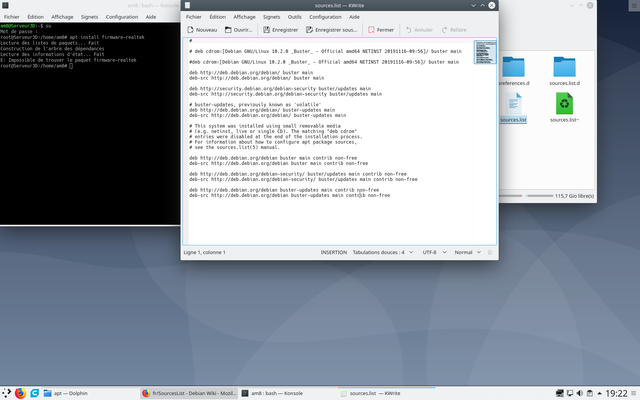
Task: Expand hidden system tray icons arrow
Action: [x=599, y=393]
